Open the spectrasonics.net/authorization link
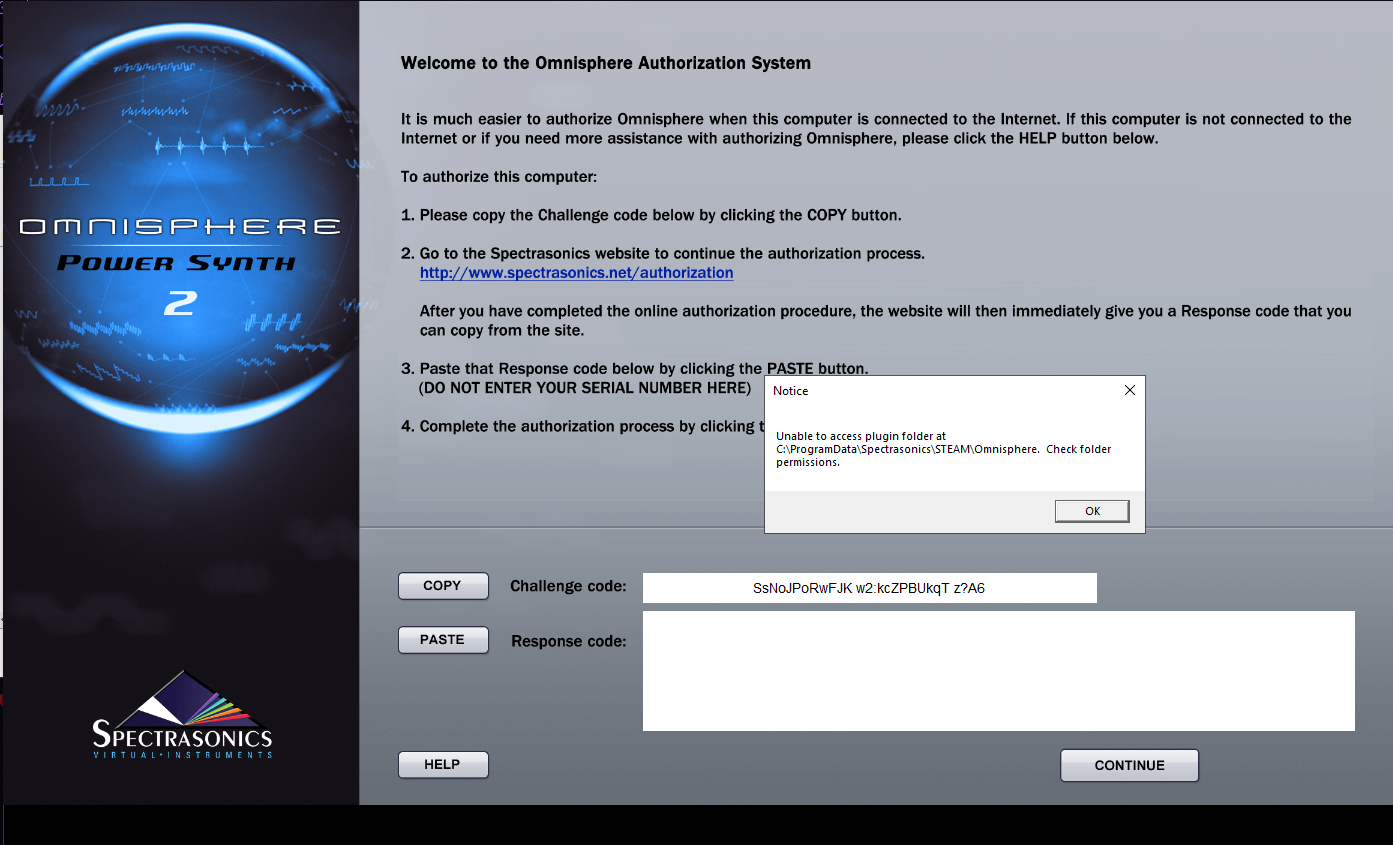The height and width of the screenshot is (845, 1393). point(576,273)
